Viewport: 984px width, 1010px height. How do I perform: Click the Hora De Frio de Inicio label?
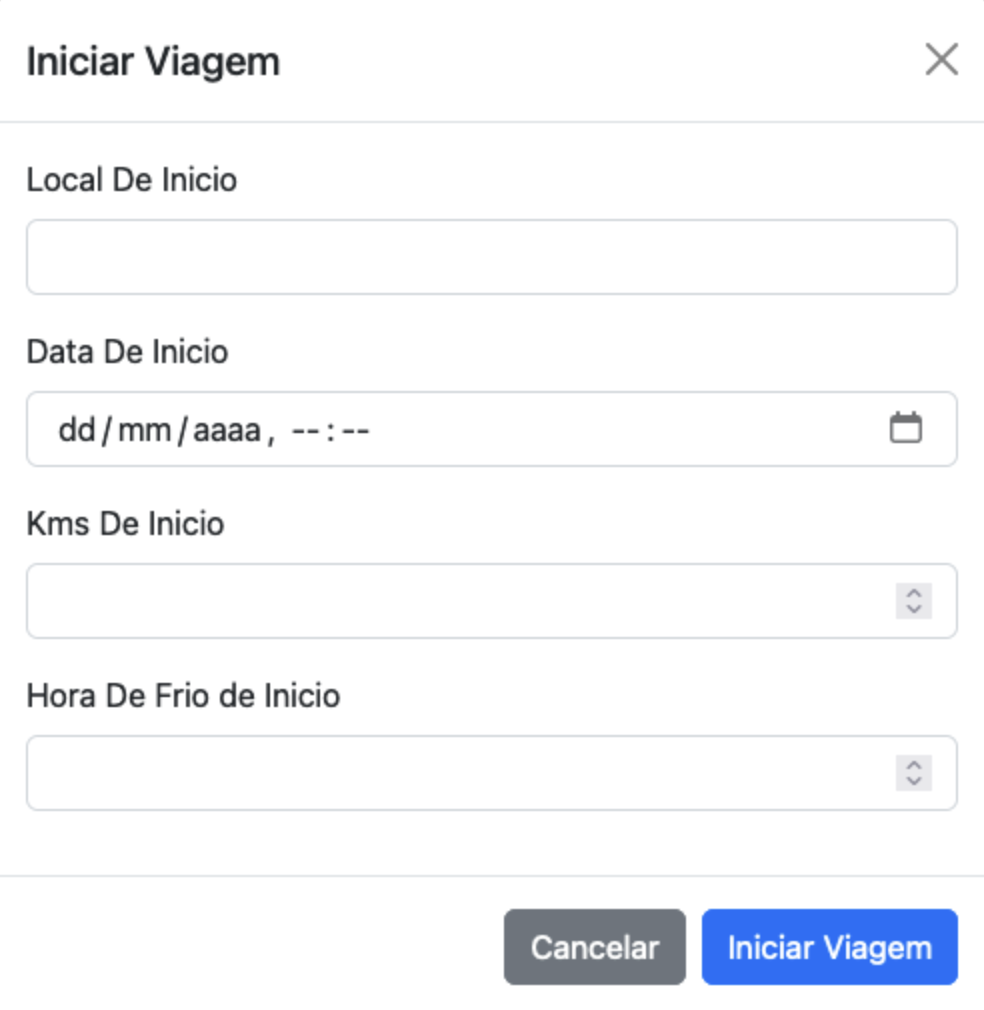click(x=183, y=696)
